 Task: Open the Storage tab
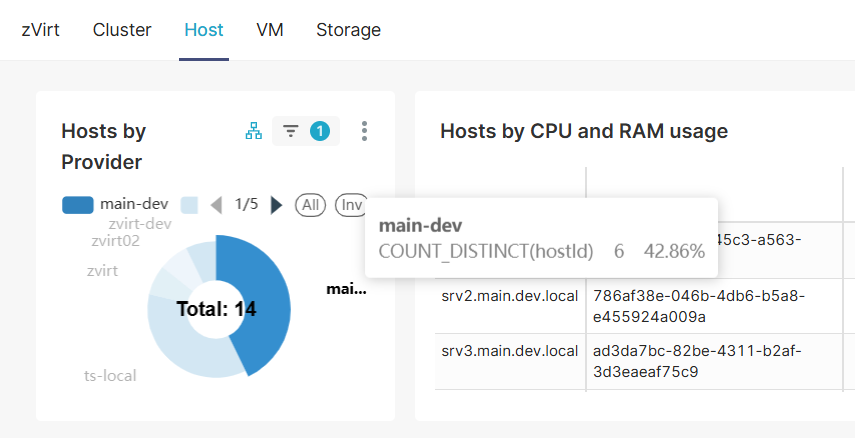tap(348, 29)
